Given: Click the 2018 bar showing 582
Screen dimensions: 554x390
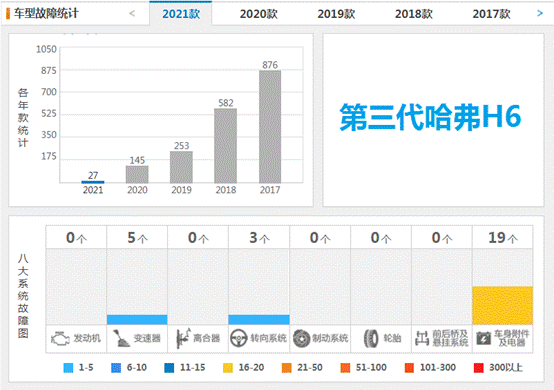Looking at the screenshot, I should pyautogui.click(x=225, y=146).
